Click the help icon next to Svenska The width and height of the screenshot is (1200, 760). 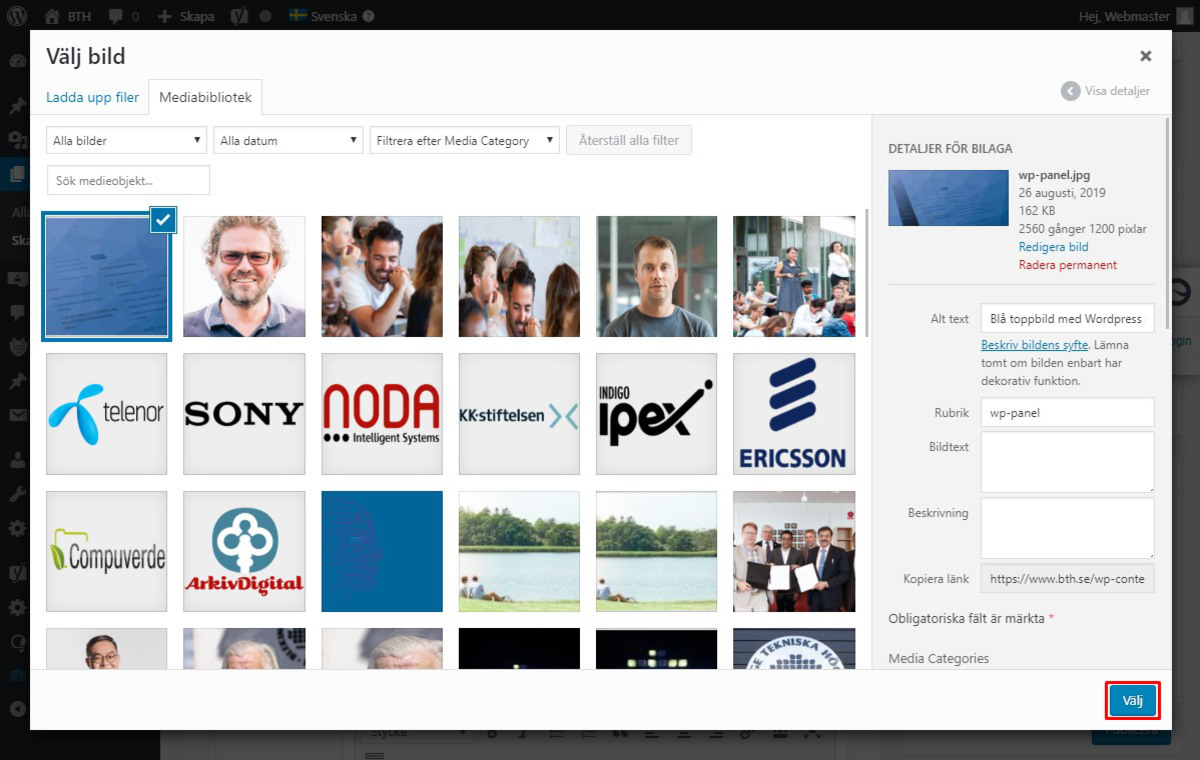tap(369, 16)
